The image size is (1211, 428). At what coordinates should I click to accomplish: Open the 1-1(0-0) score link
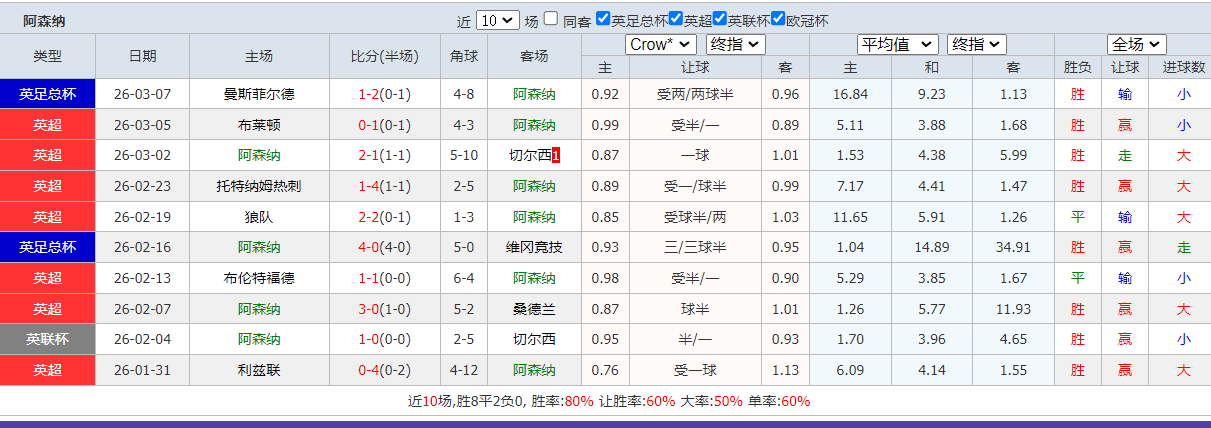[385, 278]
